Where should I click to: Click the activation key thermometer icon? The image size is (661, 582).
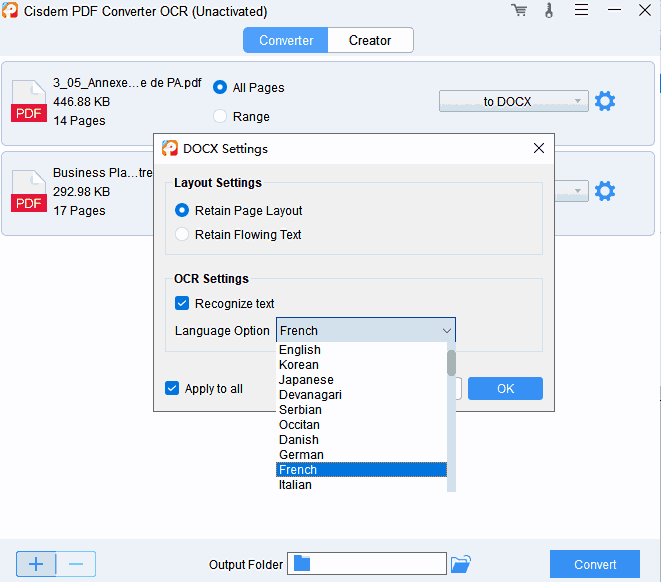(x=549, y=11)
